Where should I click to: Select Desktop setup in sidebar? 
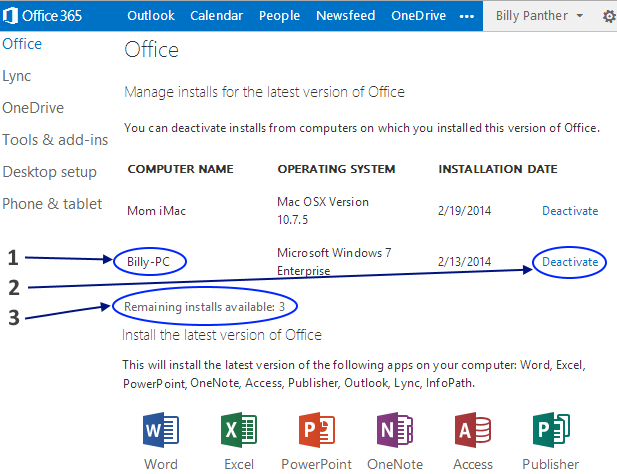[x=49, y=172]
